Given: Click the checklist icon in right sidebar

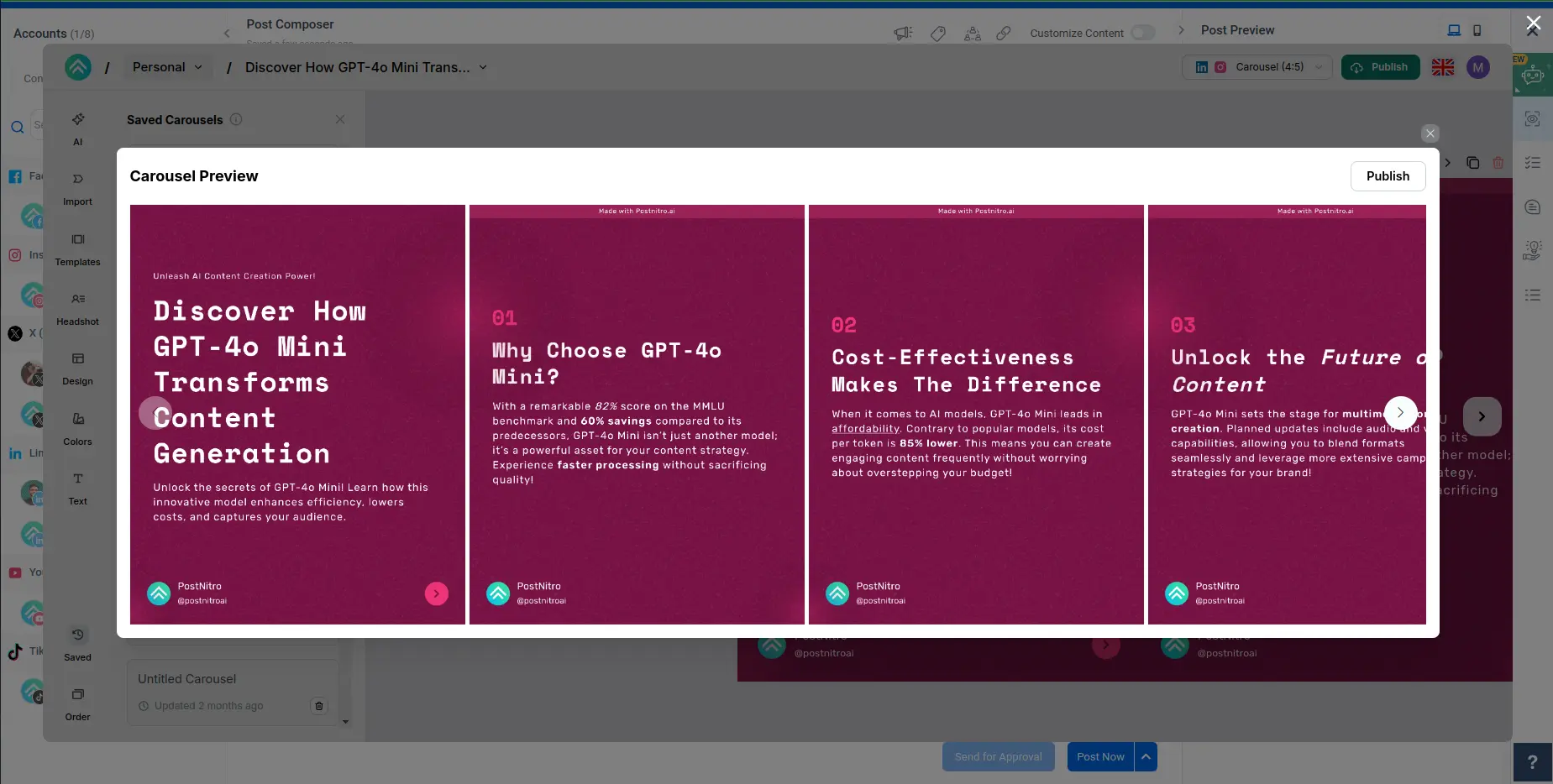Looking at the screenshot, I should [1533, 163].
